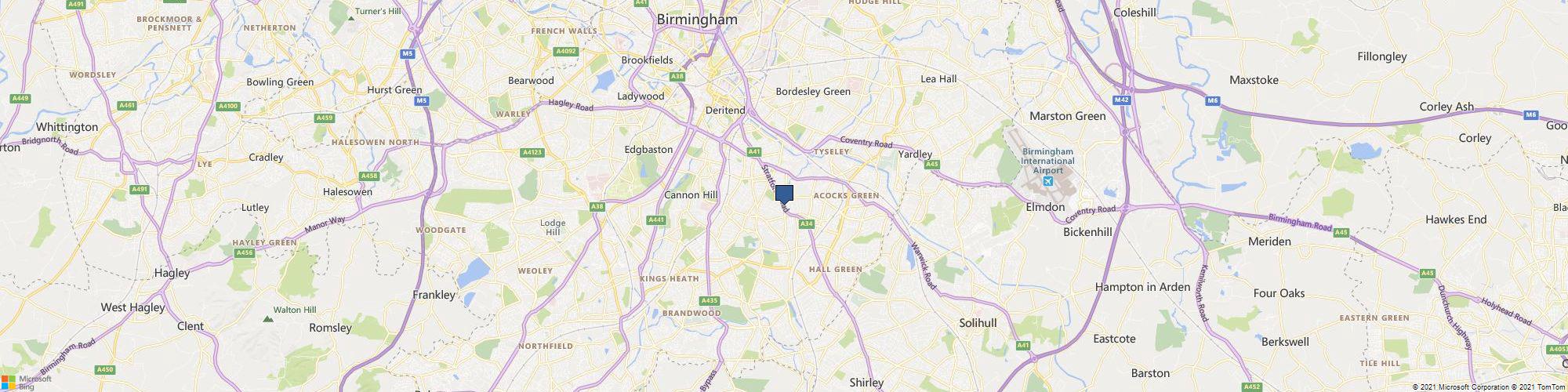Click the blue location pin marker

pos(784,194)
